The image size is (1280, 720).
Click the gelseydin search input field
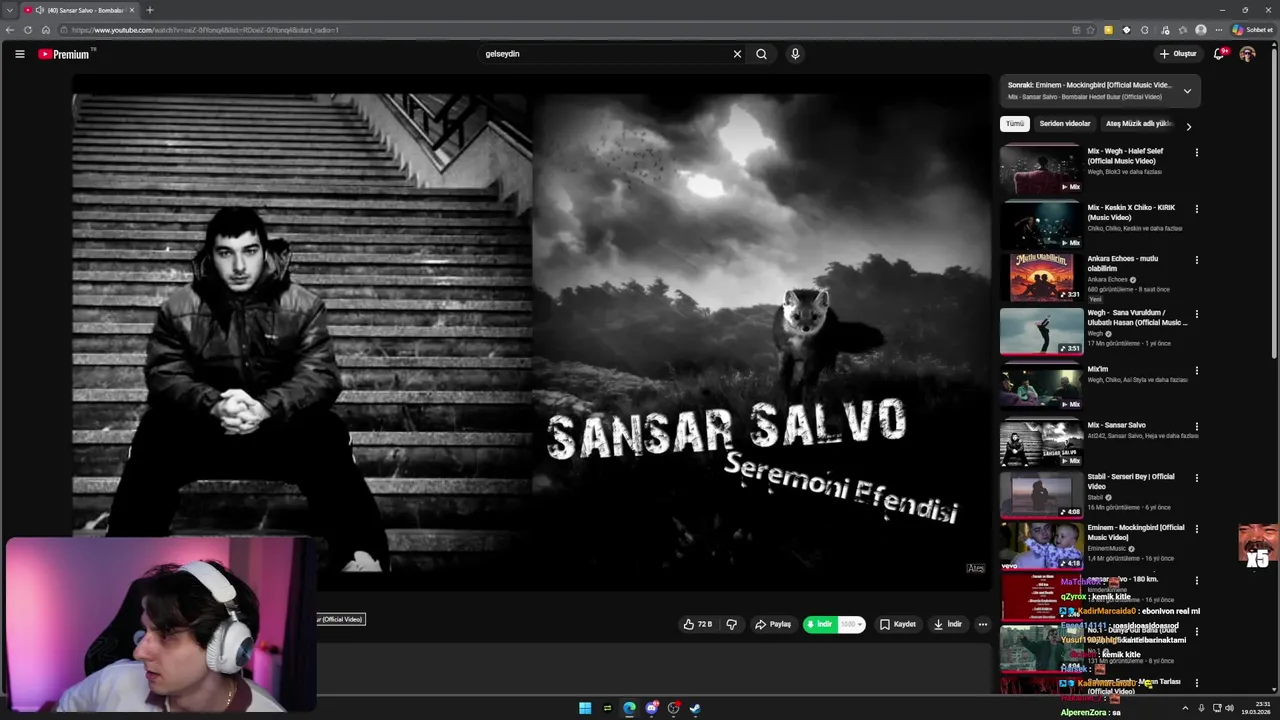tap(605, 54)
